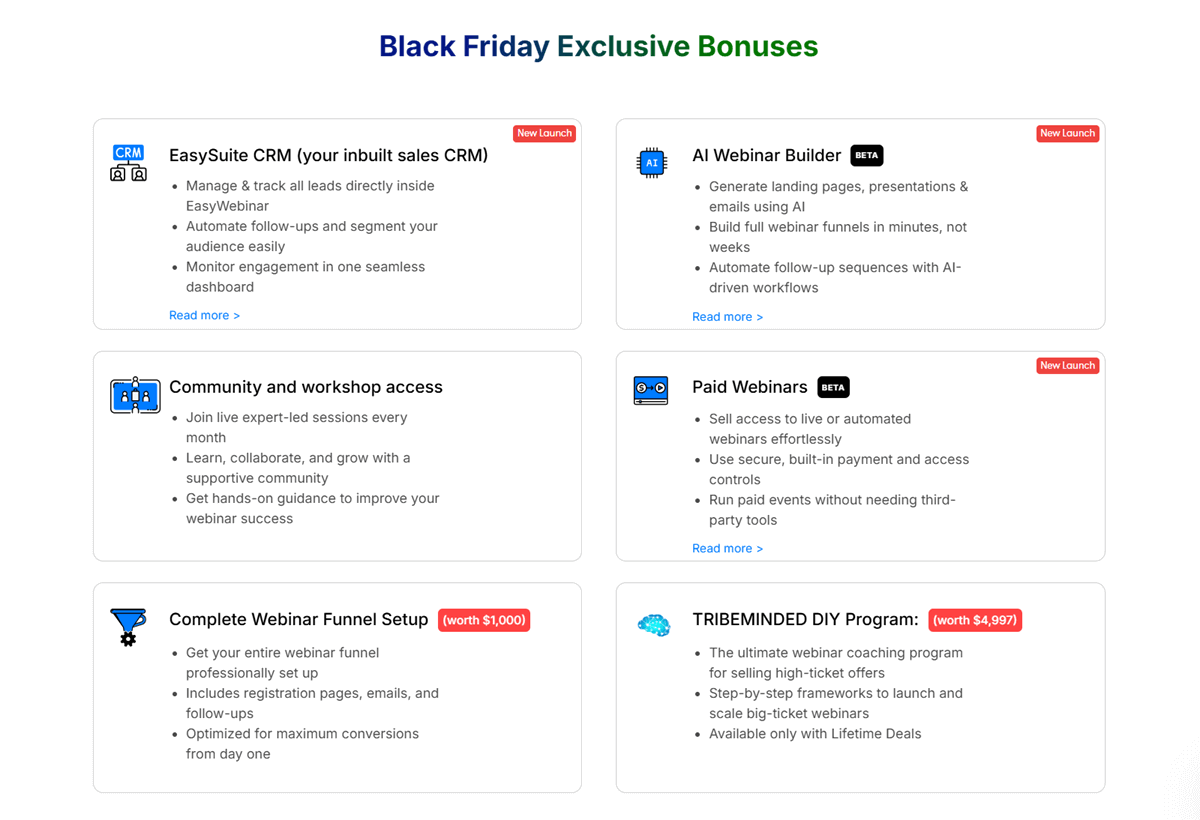
Task: Click the community people icon
Action: (x=135, y=395)
